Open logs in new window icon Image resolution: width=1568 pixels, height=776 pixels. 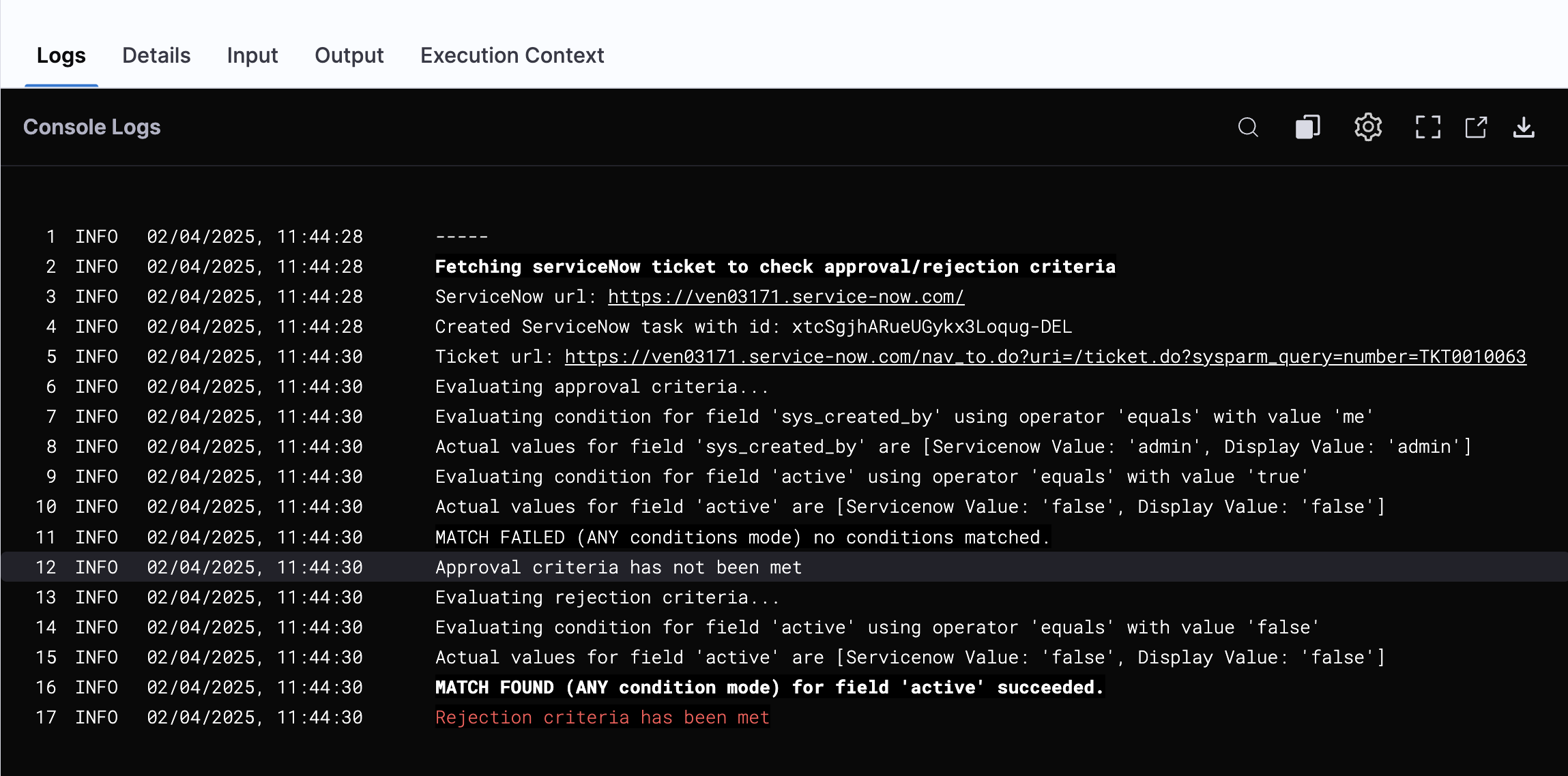(1476, 128)
